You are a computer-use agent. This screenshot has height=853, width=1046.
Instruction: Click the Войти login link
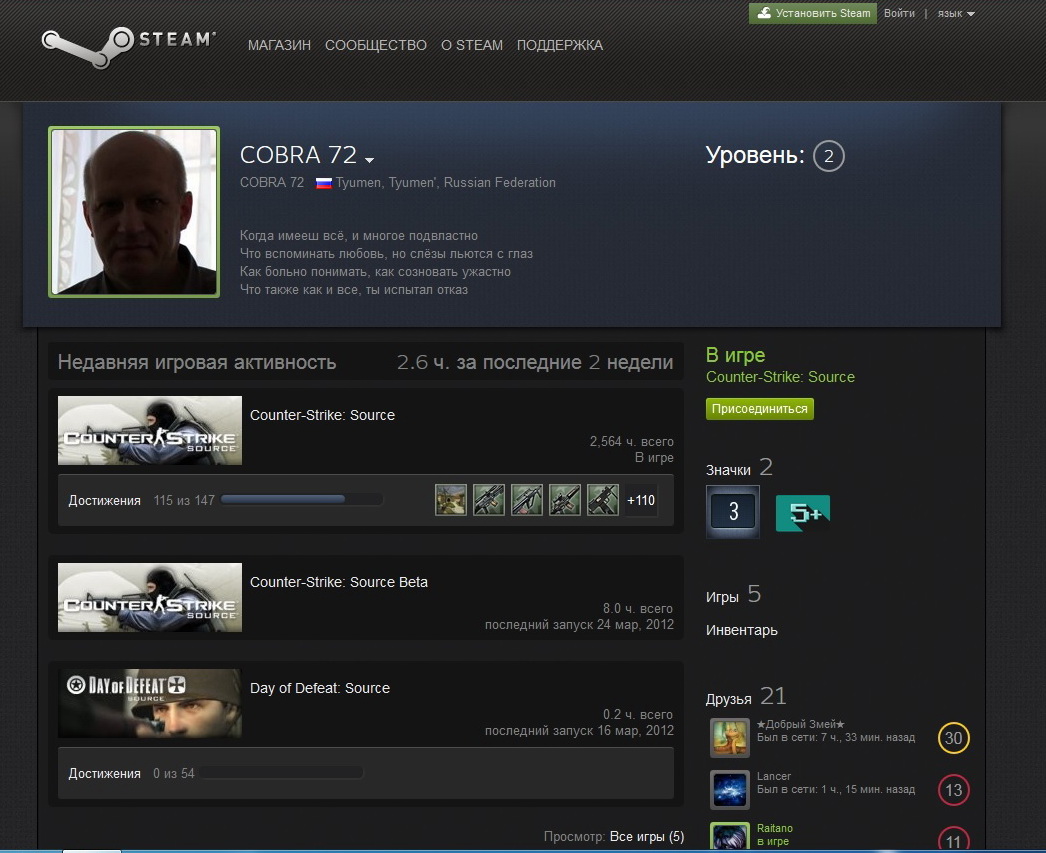pos(899,13)
